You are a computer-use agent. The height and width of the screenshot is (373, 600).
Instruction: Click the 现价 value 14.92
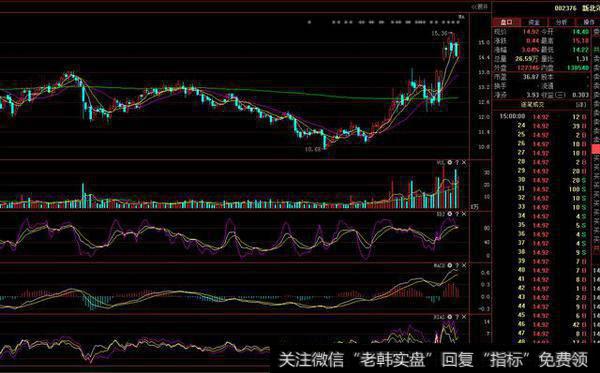coord(532,32)
